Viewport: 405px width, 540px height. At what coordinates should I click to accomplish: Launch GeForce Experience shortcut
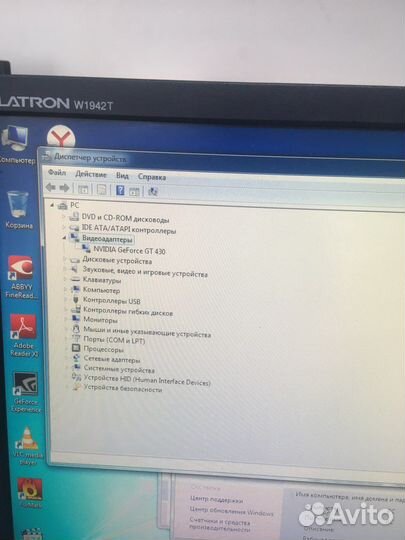[x=25, y=392]
